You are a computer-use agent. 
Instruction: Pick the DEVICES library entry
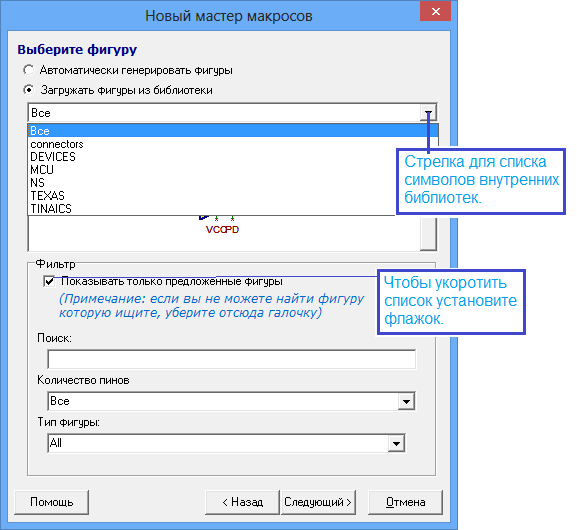point(233,157)
